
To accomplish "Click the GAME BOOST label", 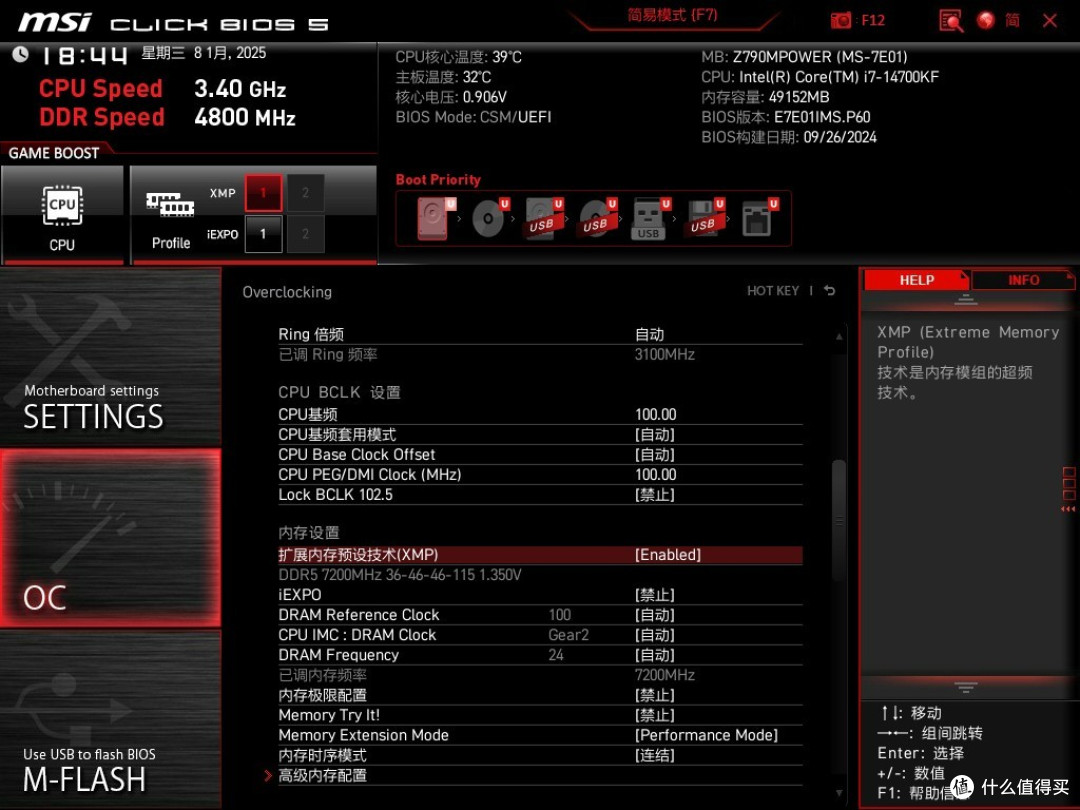I will click(x=54, y=153).
